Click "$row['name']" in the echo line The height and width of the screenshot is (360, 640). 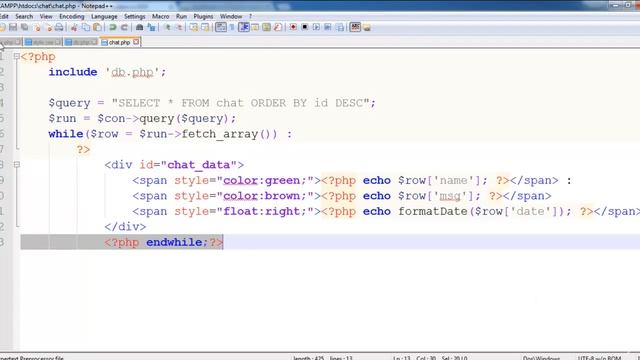click(439, 180)
